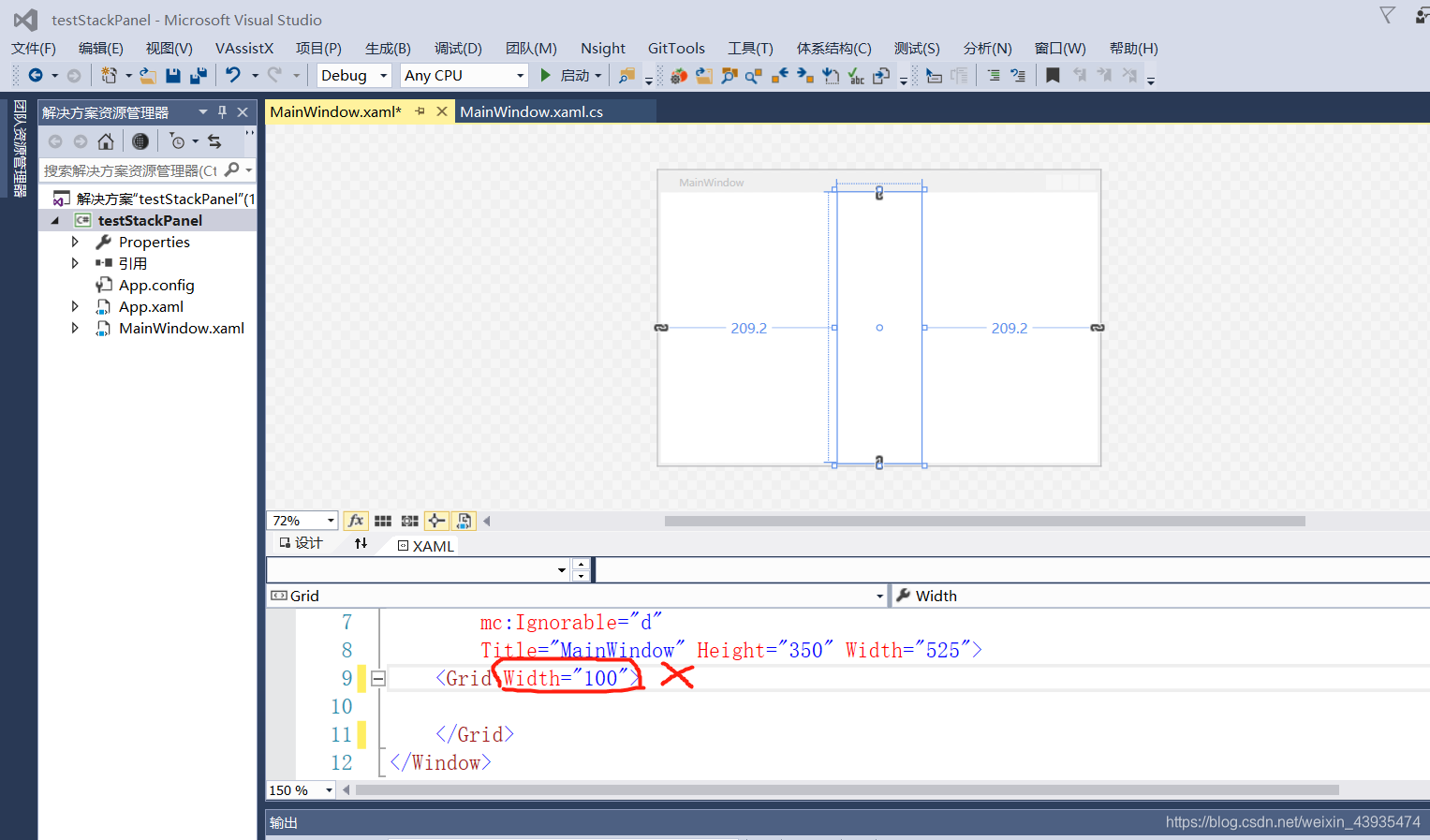Switch to the MainWindow.xaml.cs tab

point(532,111)
